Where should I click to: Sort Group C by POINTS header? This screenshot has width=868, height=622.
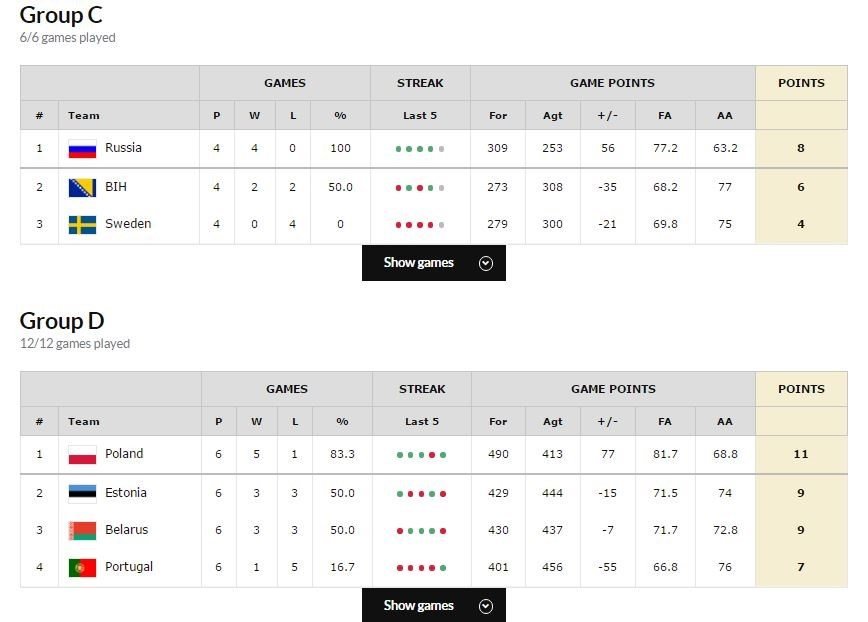click(x=801, y=83)
